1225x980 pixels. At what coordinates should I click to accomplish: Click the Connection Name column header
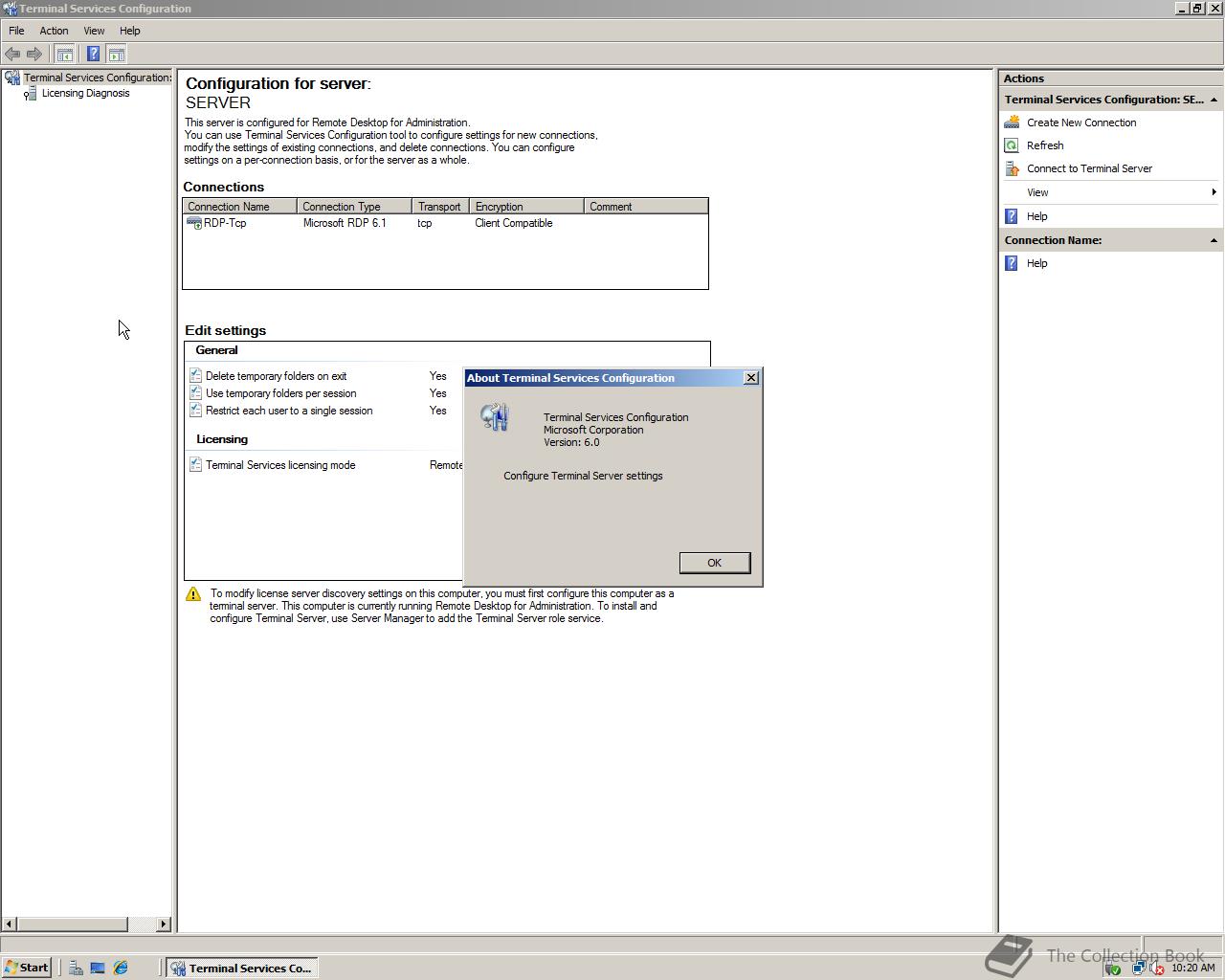click(239, 207)
